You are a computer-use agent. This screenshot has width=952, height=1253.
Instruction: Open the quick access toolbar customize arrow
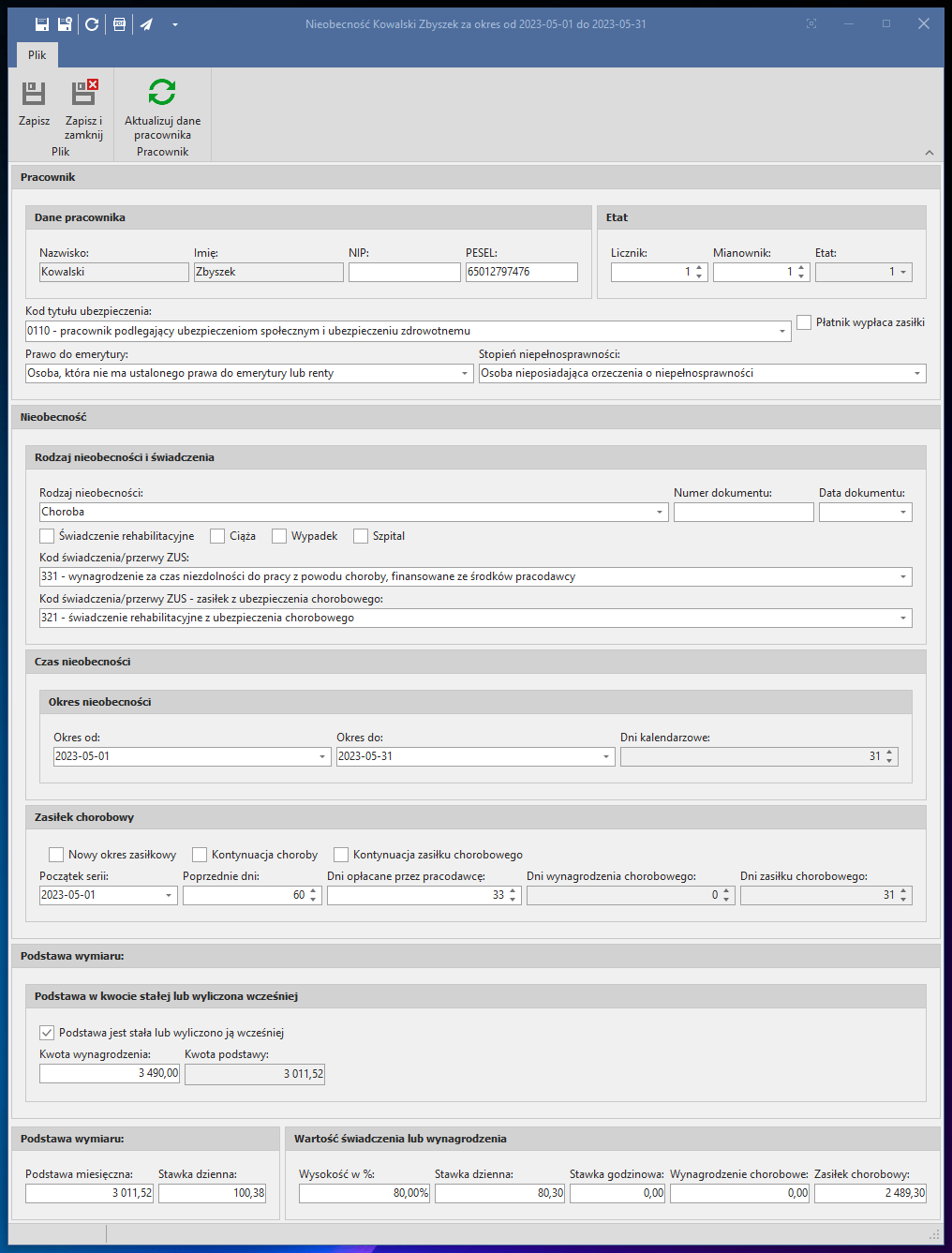pyautogui.click(x=175, y=24)
